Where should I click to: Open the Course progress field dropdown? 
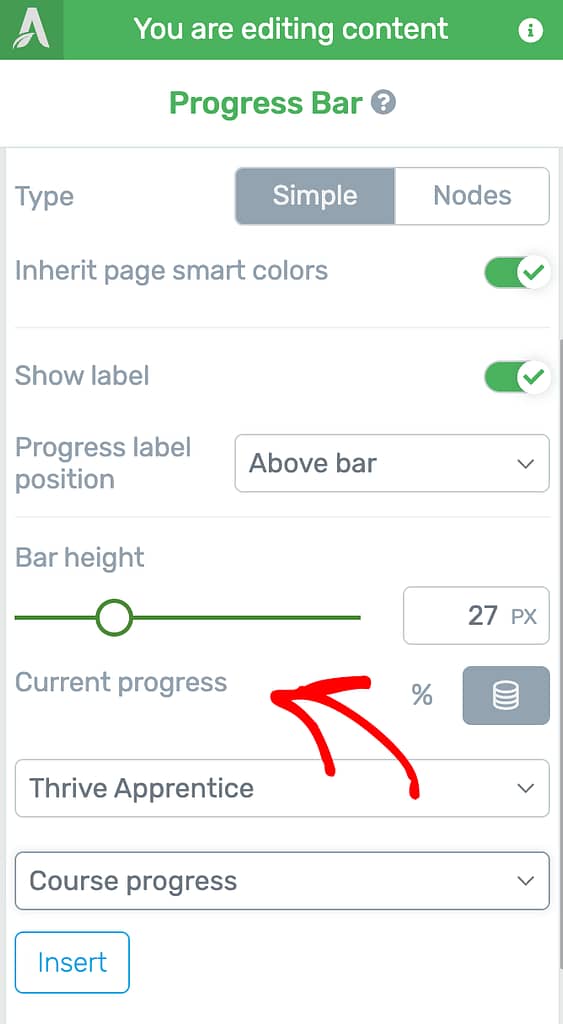click(282, 881)
